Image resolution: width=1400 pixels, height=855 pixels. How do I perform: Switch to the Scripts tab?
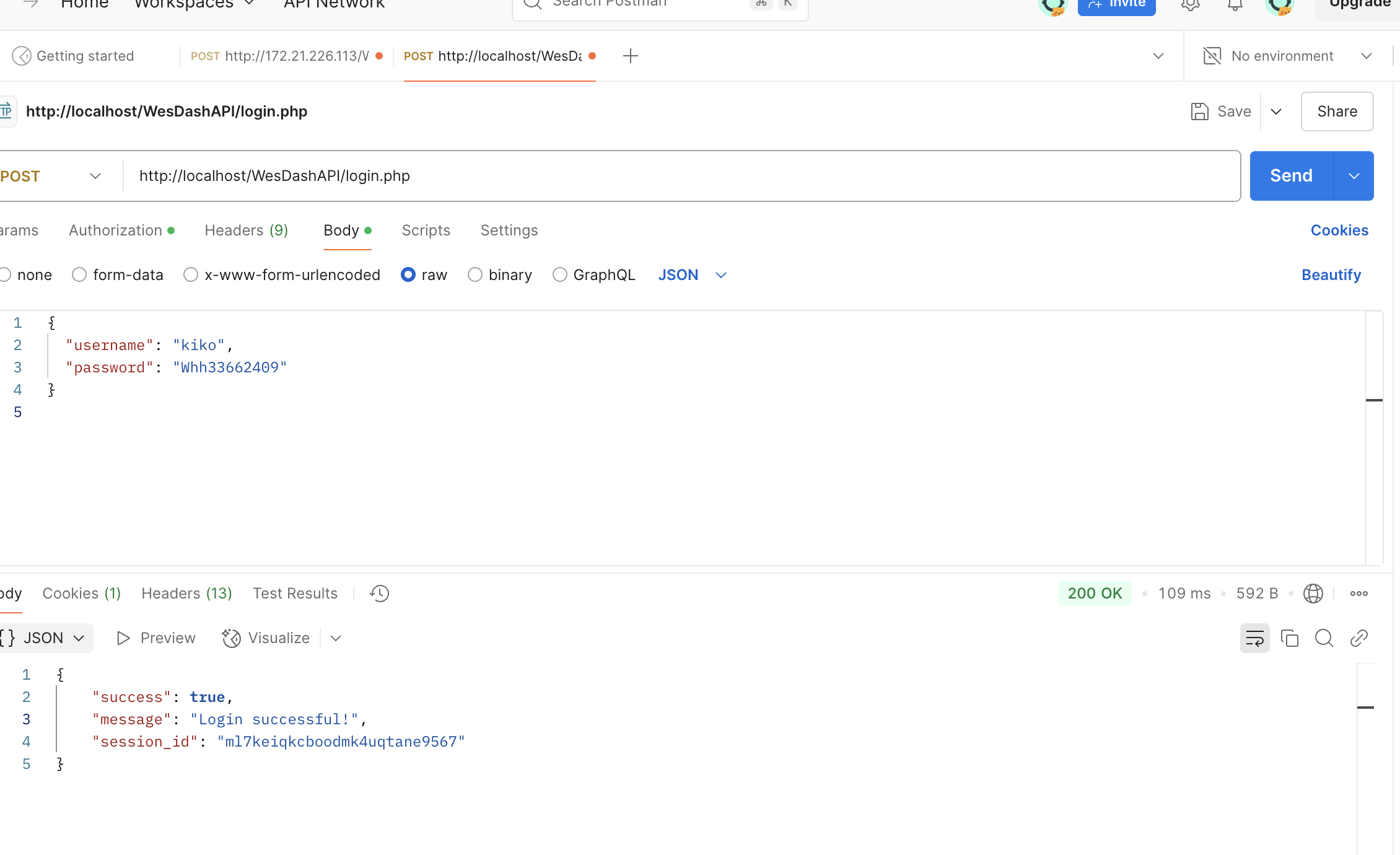click(426, 230)
